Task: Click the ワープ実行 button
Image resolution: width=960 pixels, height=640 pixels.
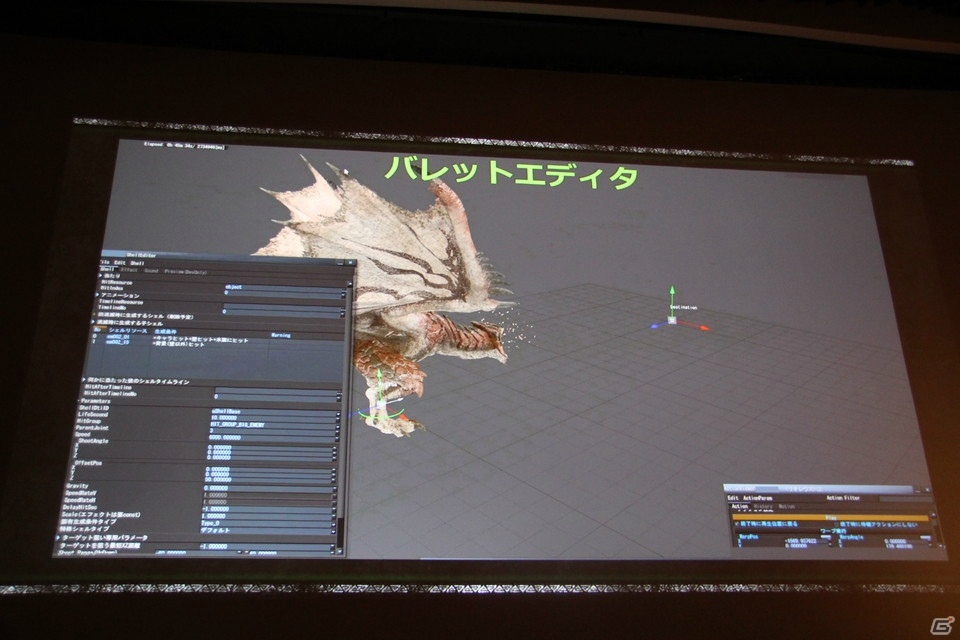Action: tap(833, 531)
